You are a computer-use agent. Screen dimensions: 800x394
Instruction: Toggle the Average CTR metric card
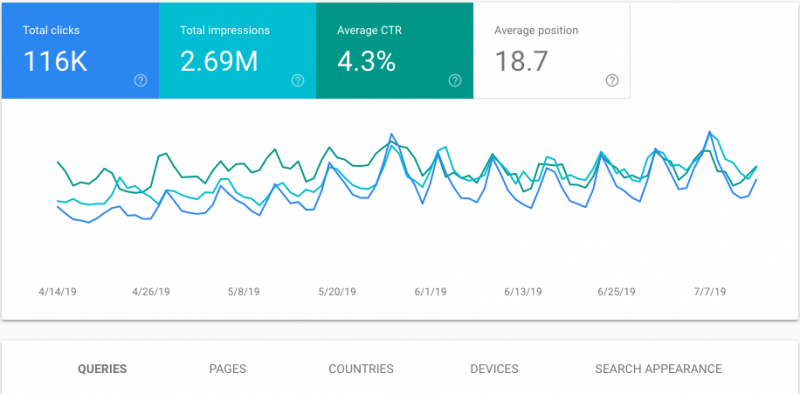(x=395, y=51)
